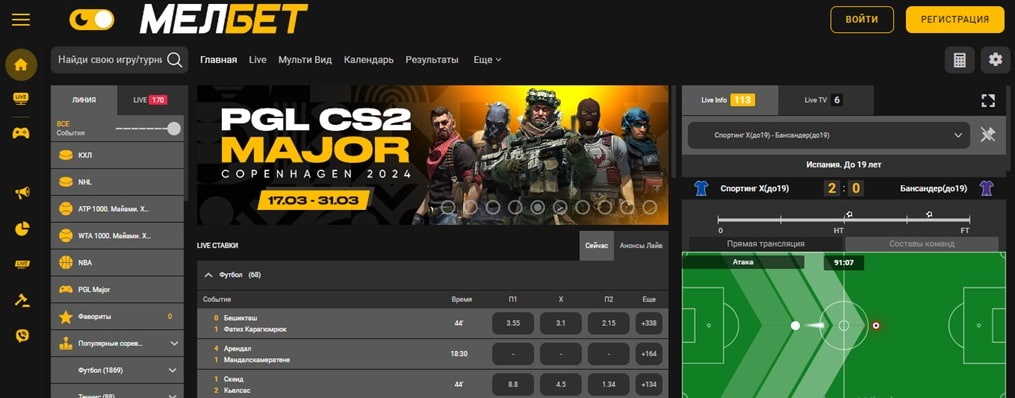Select the first banner carousel dot
Viewport: 1015px width, 398px height.
coord(448,207)
